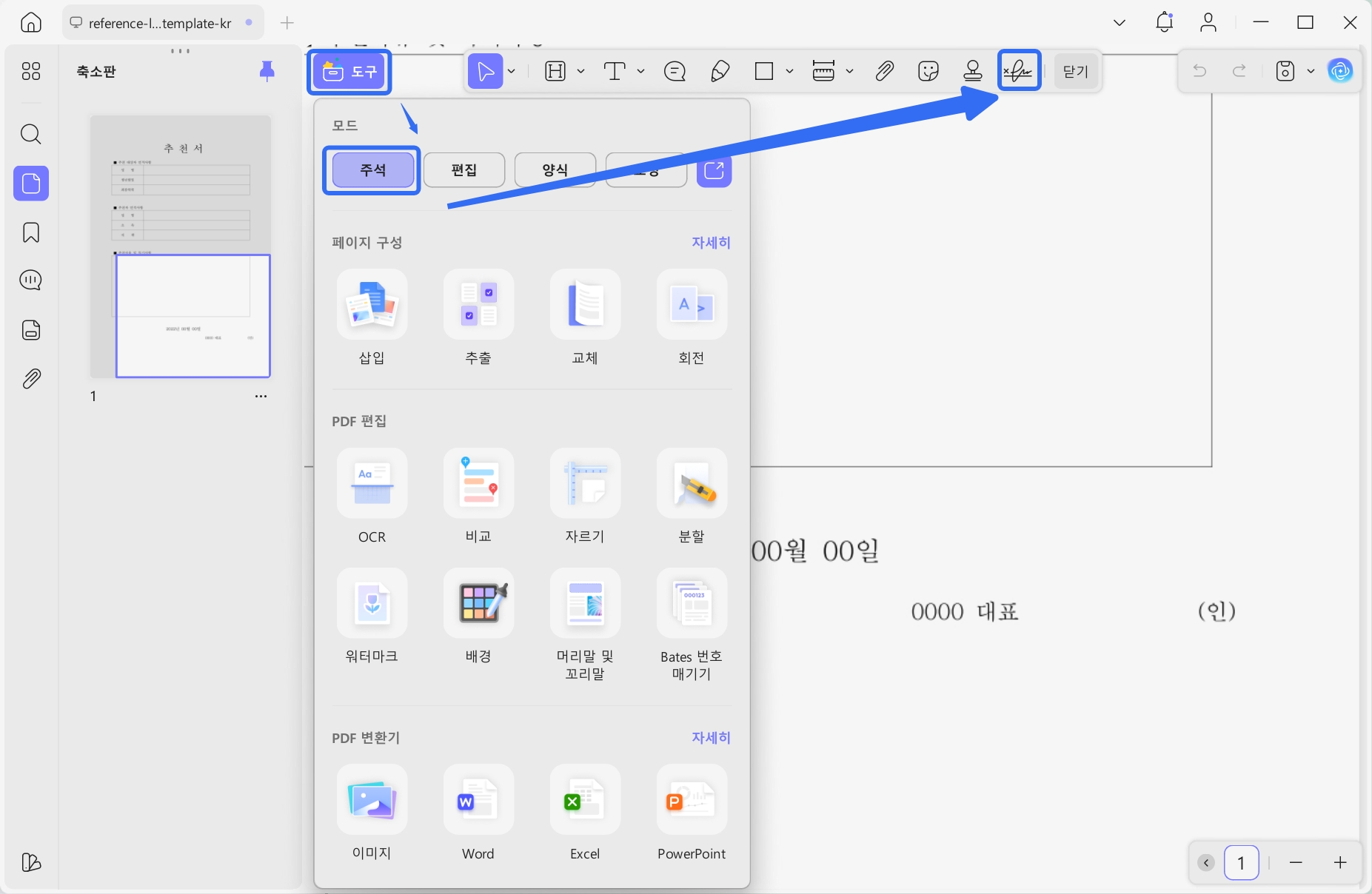The image size is (1372, 894).
Task: Select the pencil drawing tool
Action: (x=720, y=72)
